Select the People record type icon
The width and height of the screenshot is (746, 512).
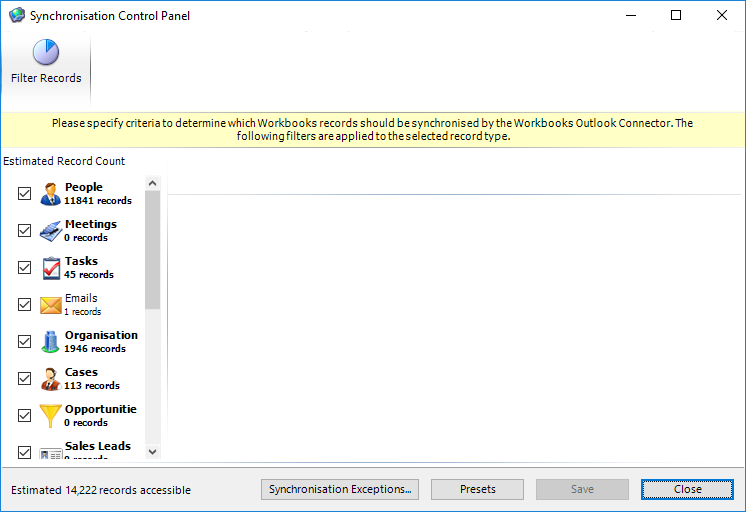pyautogui.click(x=51, y=194)
